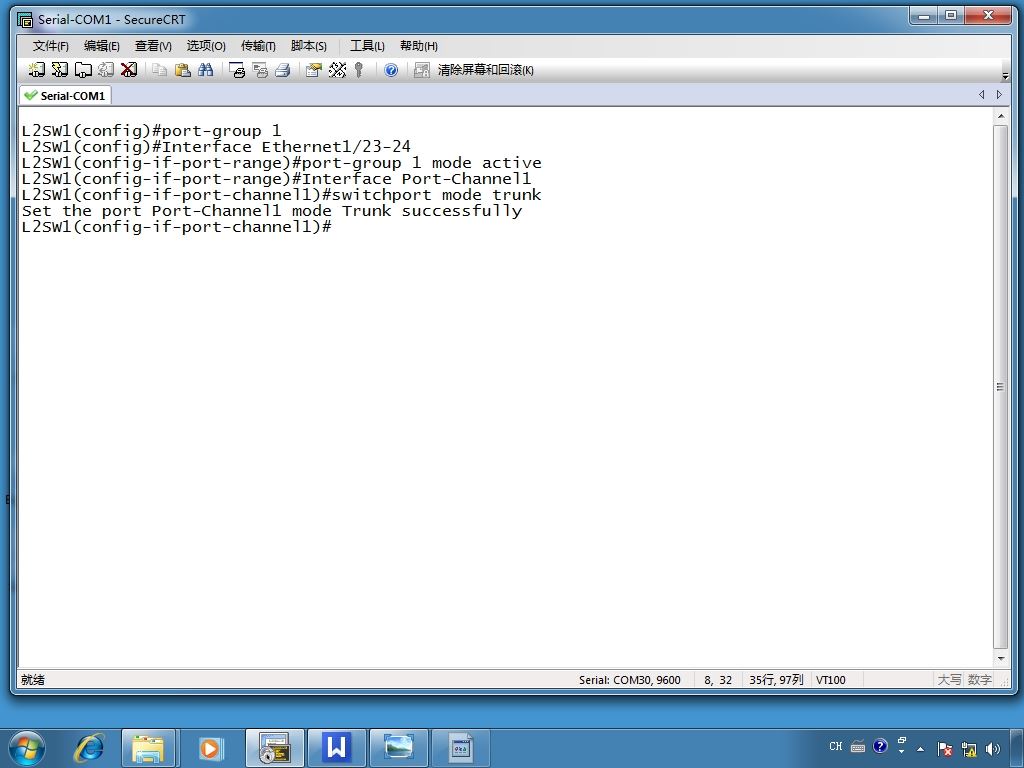Click the printer icon in toolbar
The height and width of the screenshot is (768, 1024).
point(283,70)
